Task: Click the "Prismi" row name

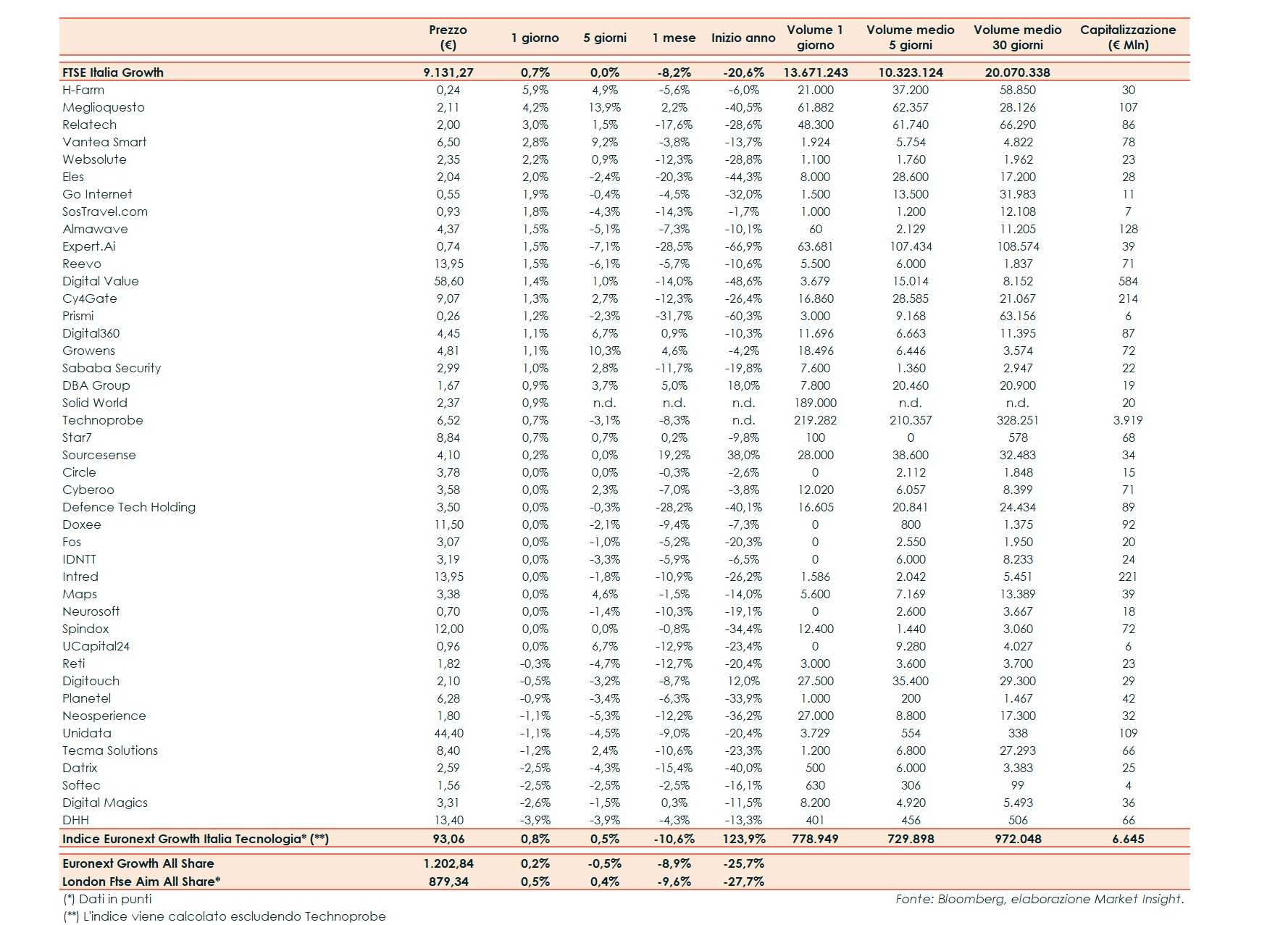Action: point(78,316)
